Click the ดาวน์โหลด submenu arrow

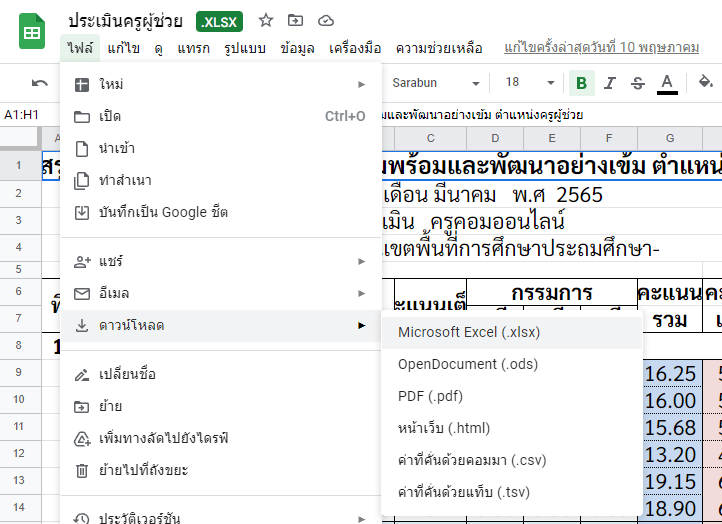tap(361, 326)
